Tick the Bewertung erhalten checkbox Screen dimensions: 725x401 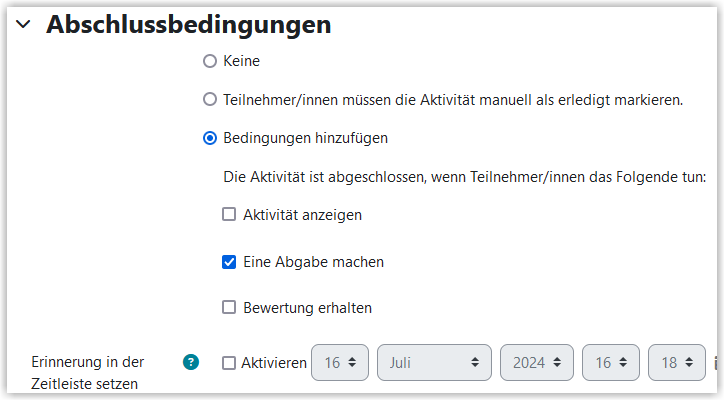tap(229, 308)
